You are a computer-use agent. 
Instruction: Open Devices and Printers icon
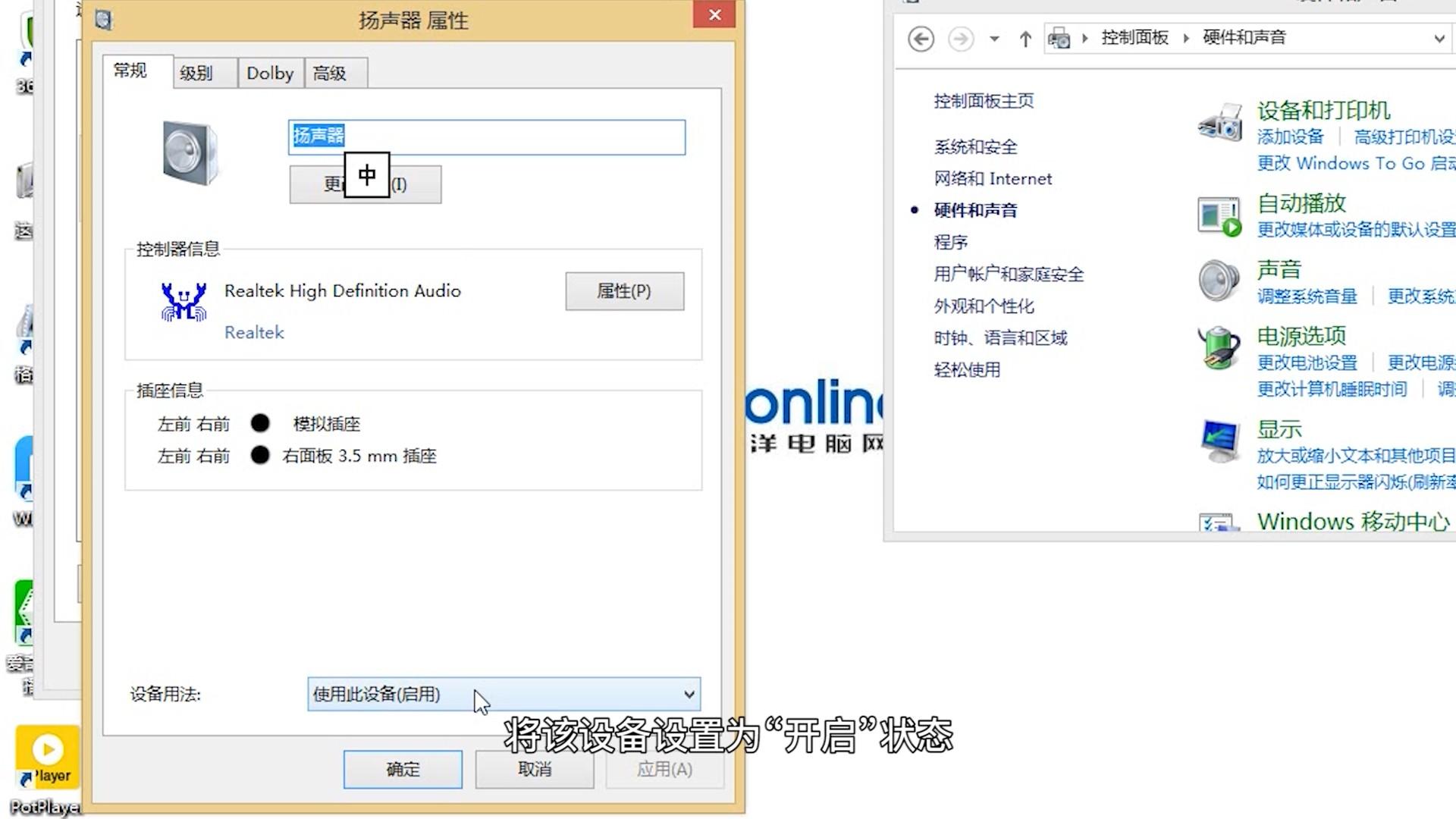(x=1220, y=121)
